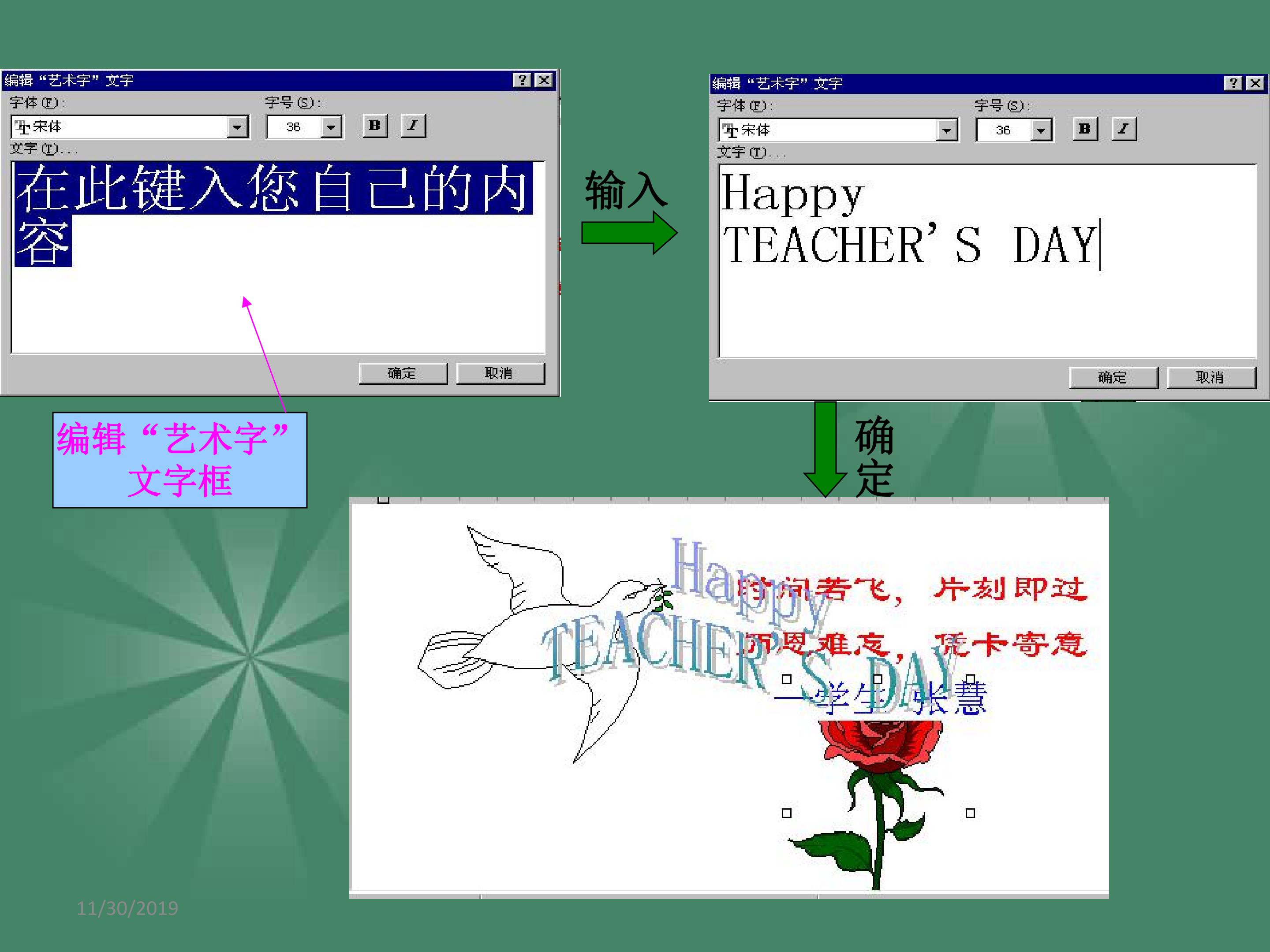The height and width of the screenshot is (952, 1270).
Task: Click 确定 in the Happy Teacher's Day dialog
Action: point(1113,378)
